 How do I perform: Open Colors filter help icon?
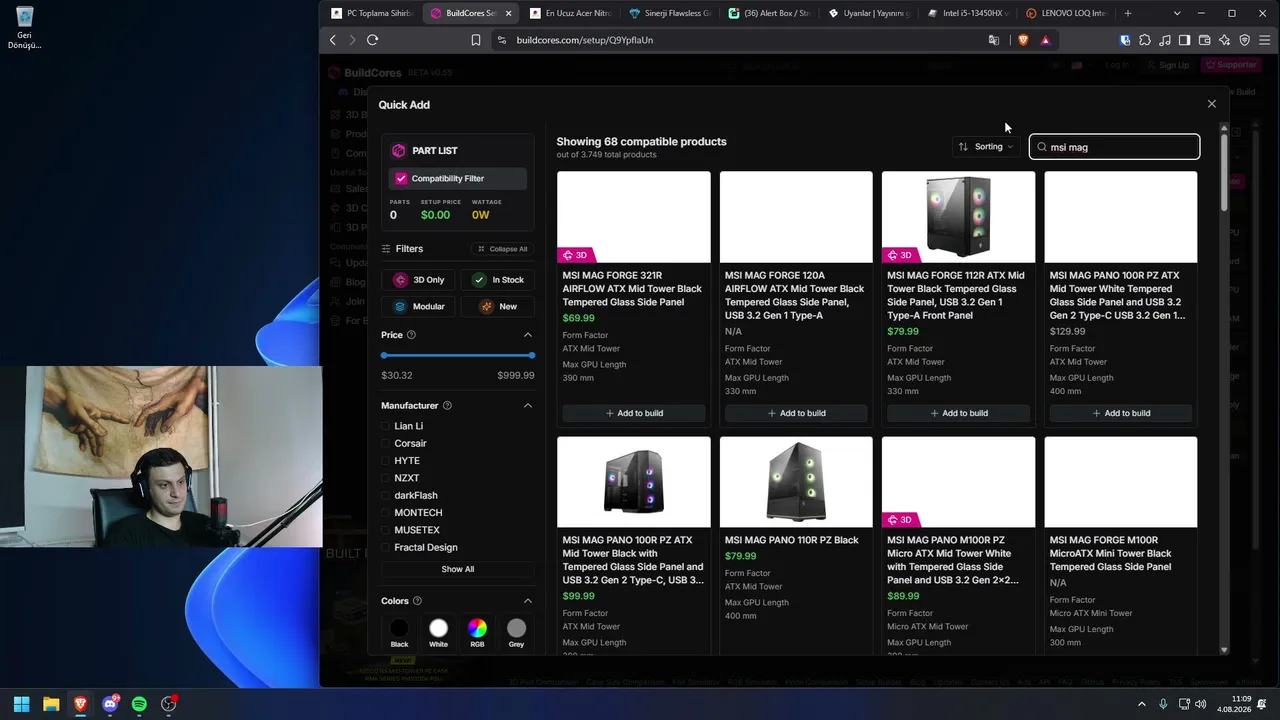(417, 601)
